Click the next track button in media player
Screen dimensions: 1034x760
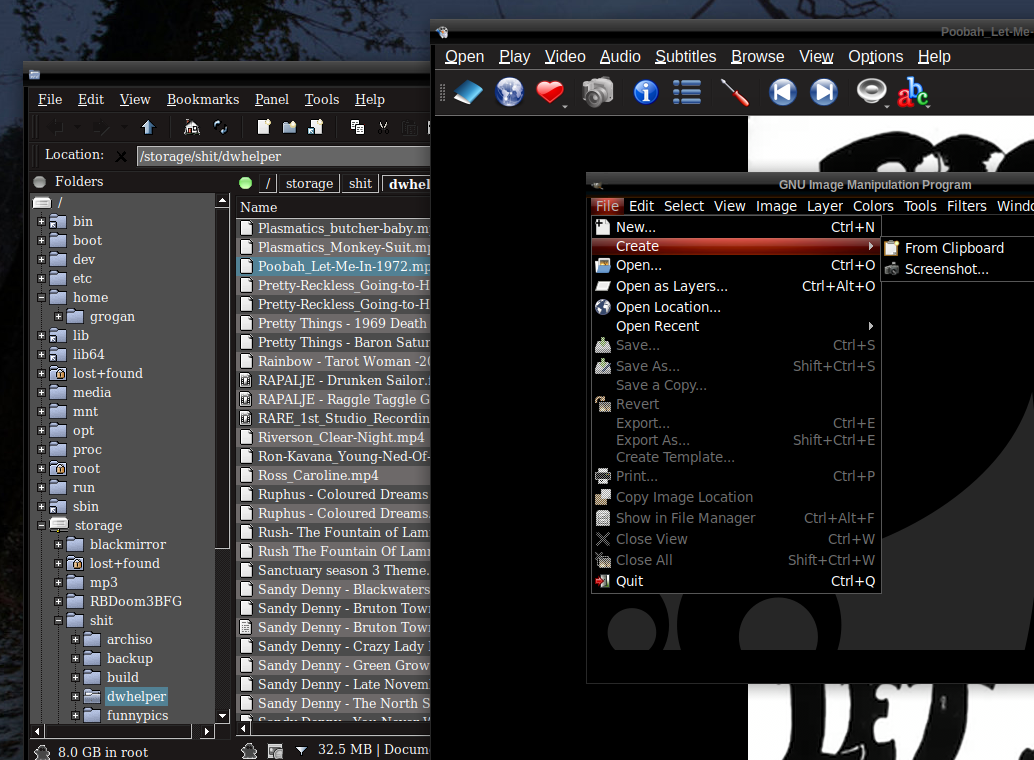(824, 92)
